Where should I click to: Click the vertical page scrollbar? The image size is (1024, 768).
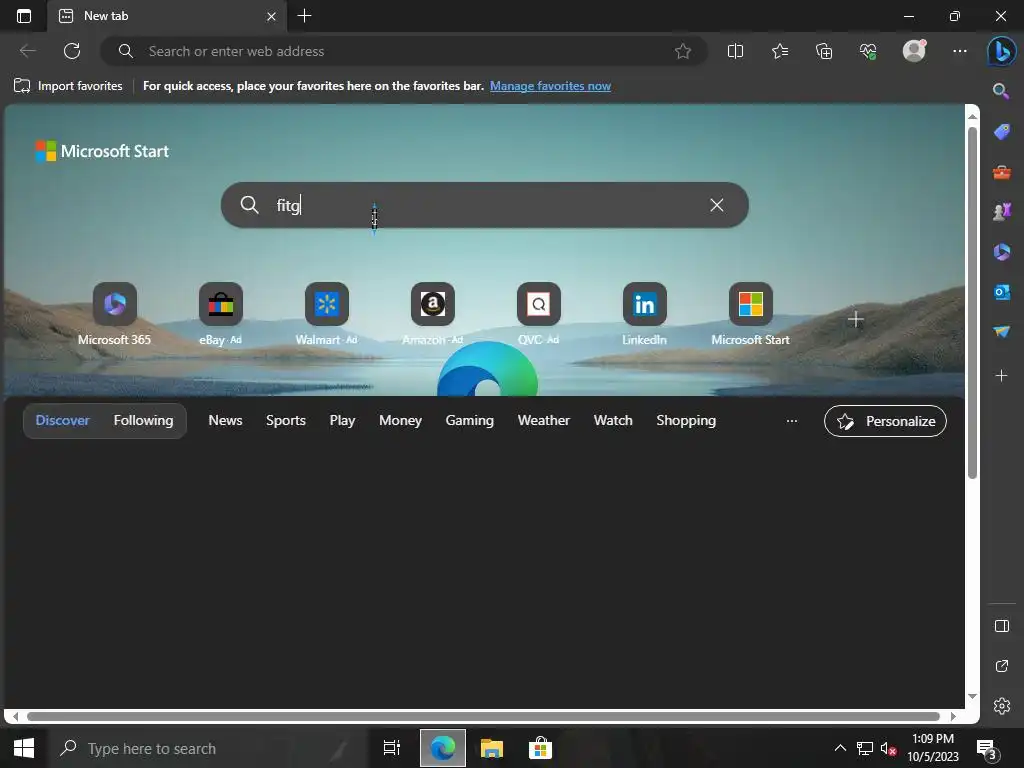coord(972,302)
